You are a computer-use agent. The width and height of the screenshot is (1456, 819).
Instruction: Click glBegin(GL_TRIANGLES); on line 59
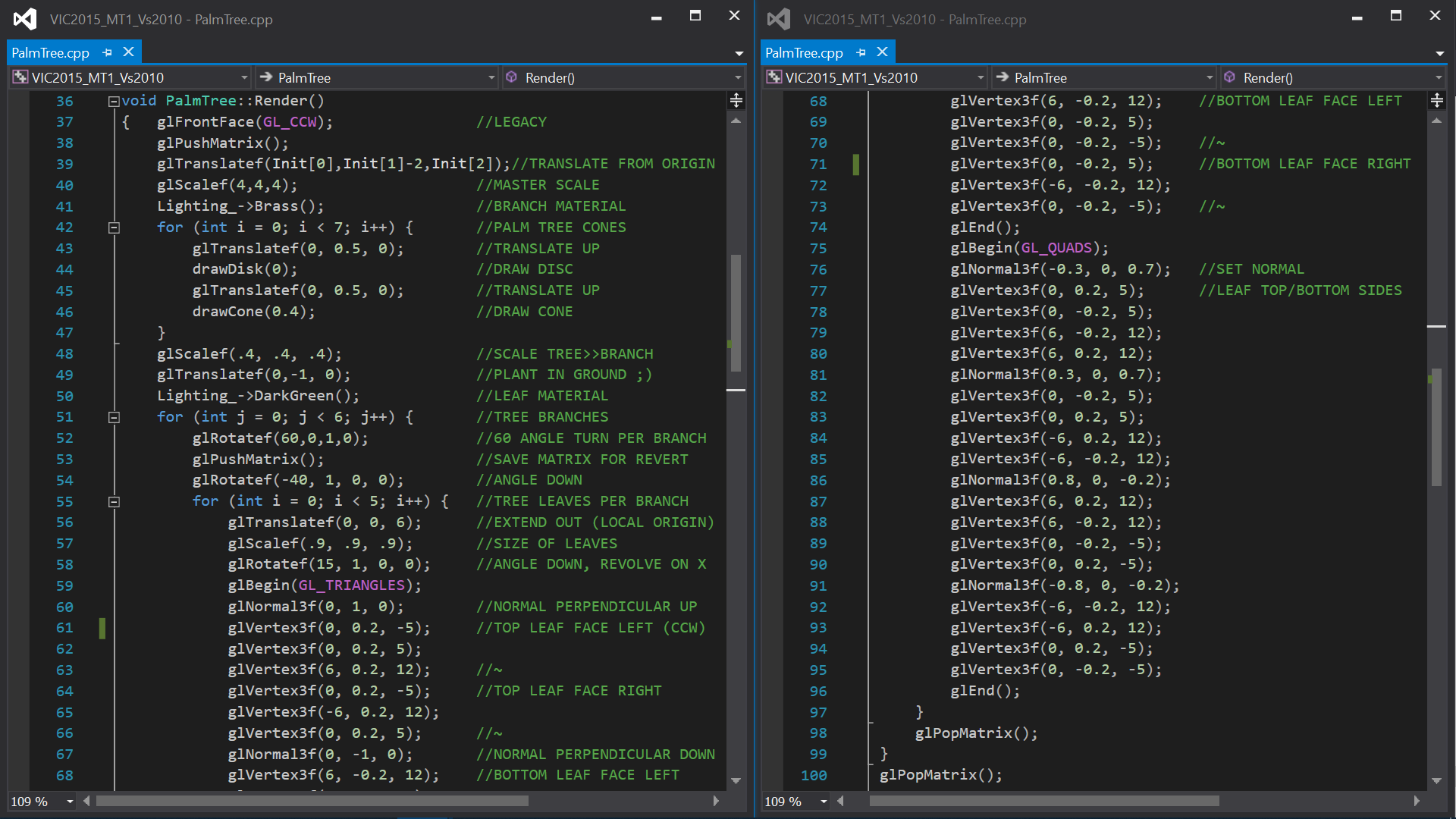click(x=325, y=585)
